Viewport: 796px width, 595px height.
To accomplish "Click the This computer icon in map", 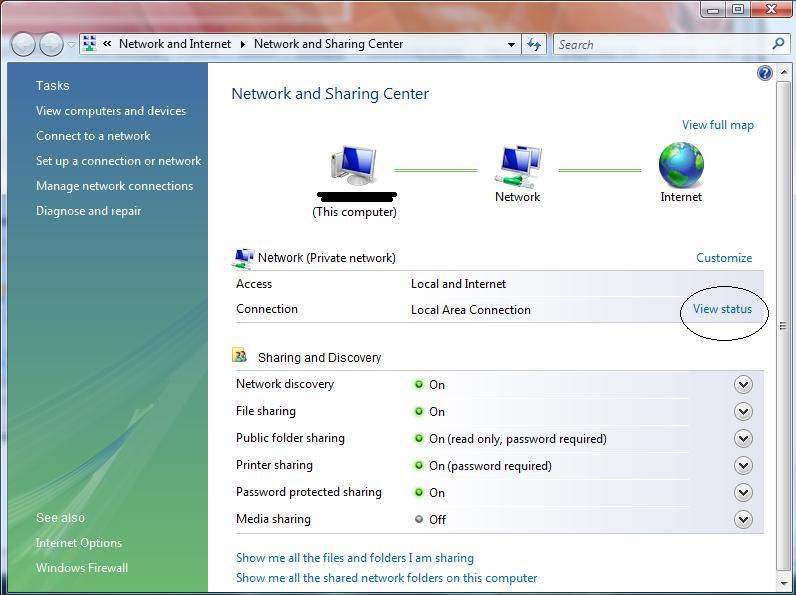I will [354, 166].
